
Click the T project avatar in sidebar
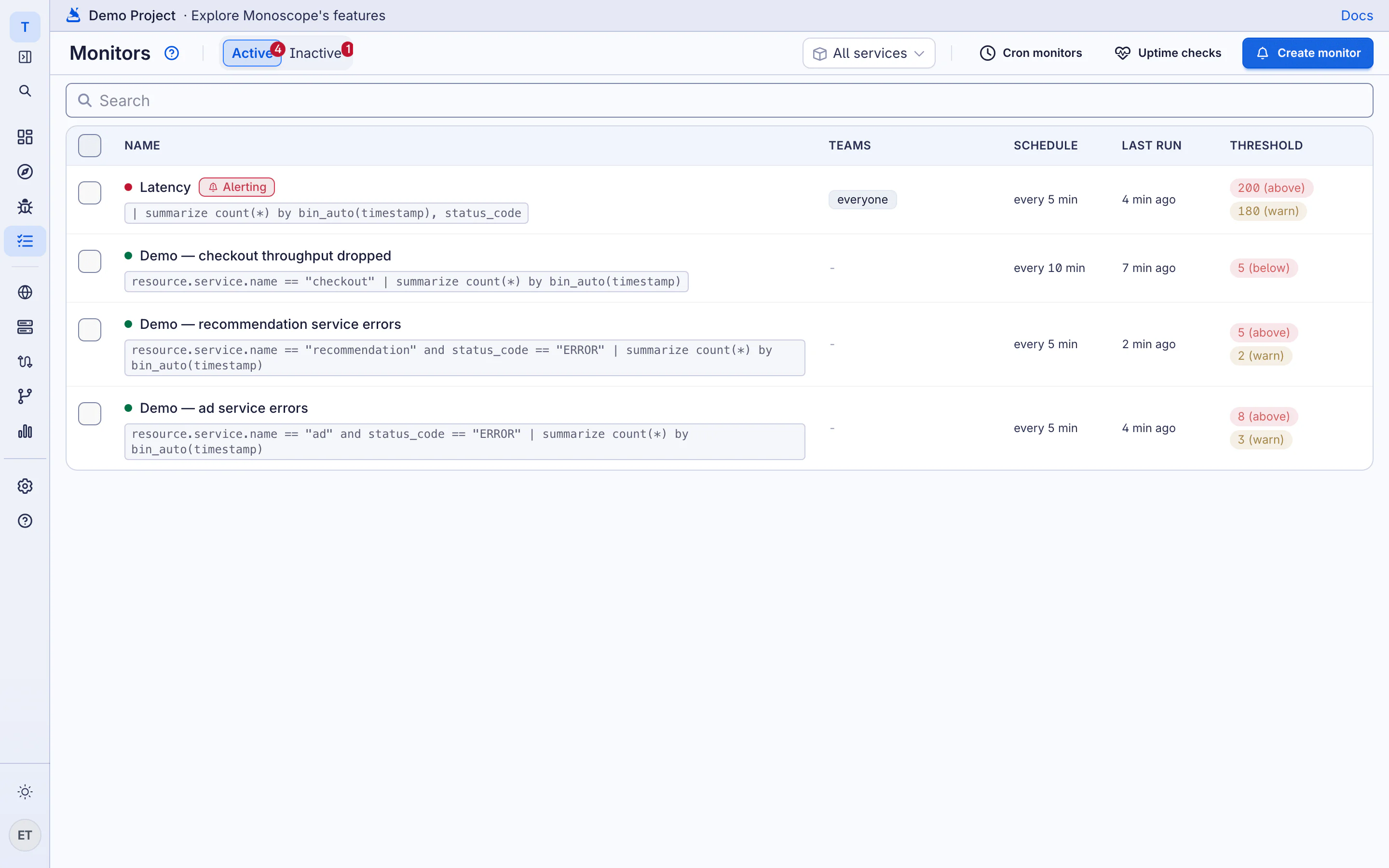pos(25,27)
